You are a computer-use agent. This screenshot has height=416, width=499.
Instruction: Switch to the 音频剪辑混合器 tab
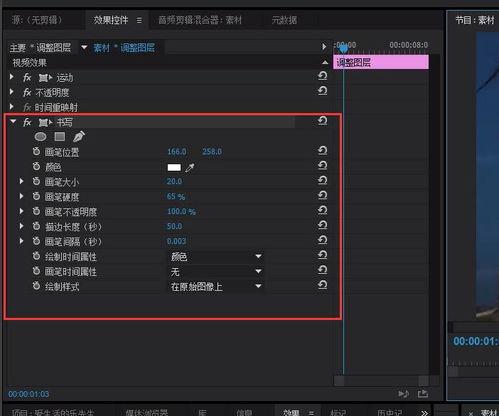tap(200, 20)
